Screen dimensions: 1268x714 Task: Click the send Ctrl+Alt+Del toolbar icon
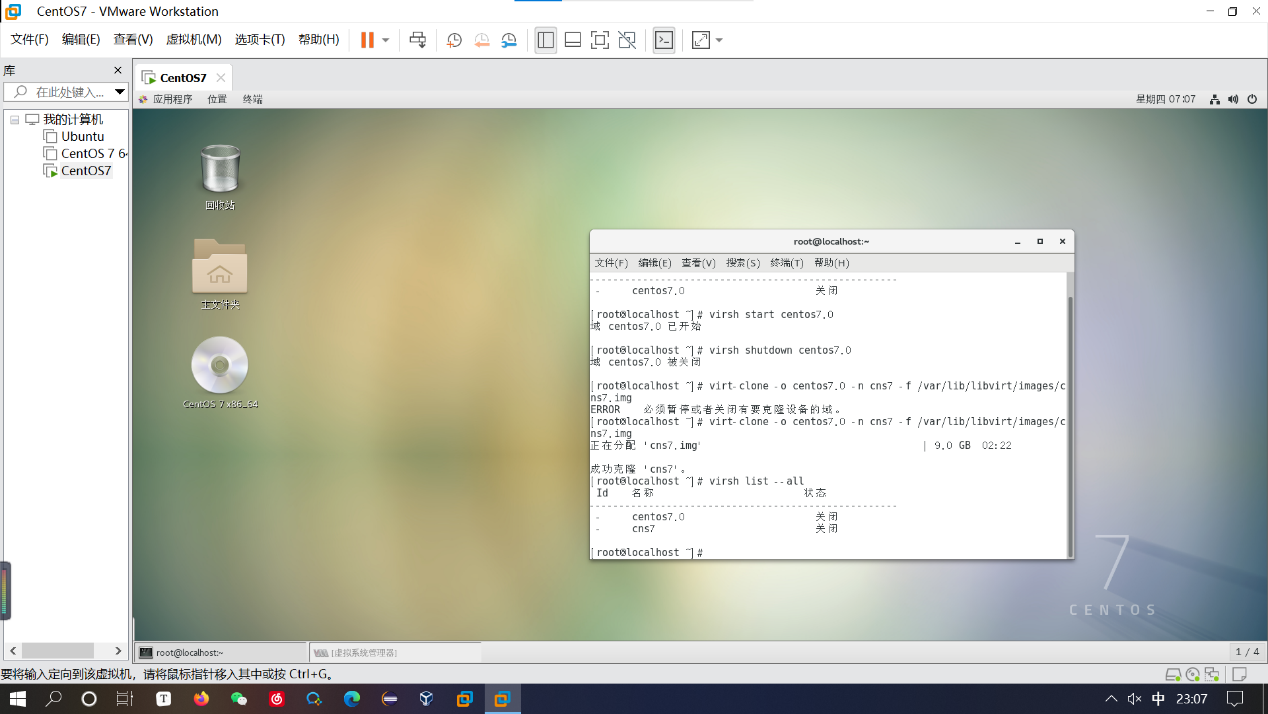[418, 40]
